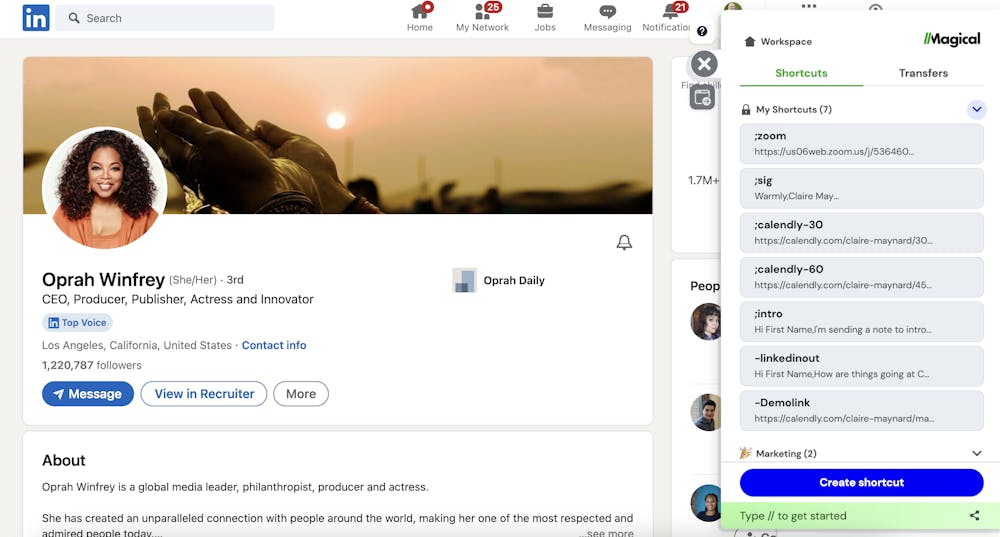Open the LinkedIn logo home link
The width and height of the screenshot is (1000, 537).
coord(36,18)
